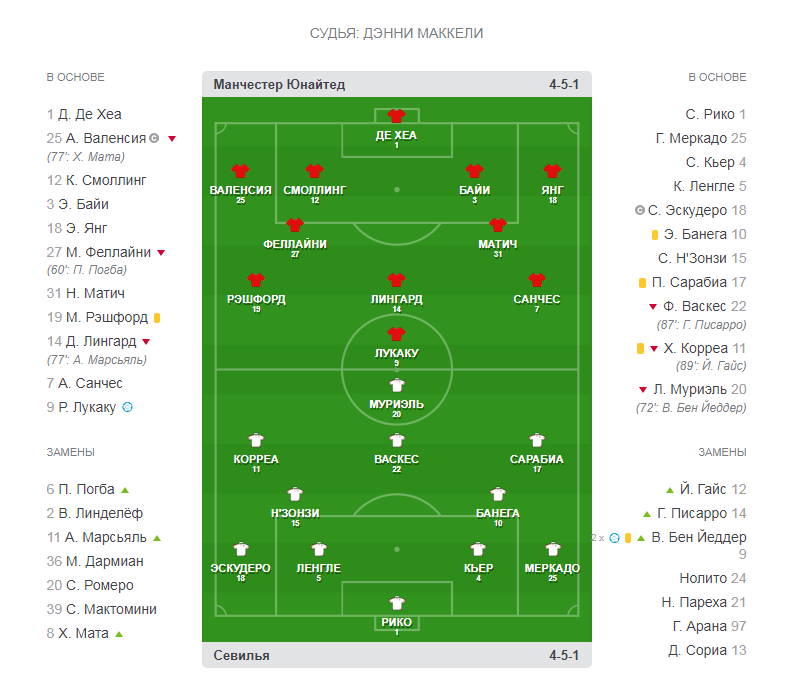This screenshot has height=677, width=796.
Task: Click the captain badge beside S. Escudero
Action: [639, 211]
